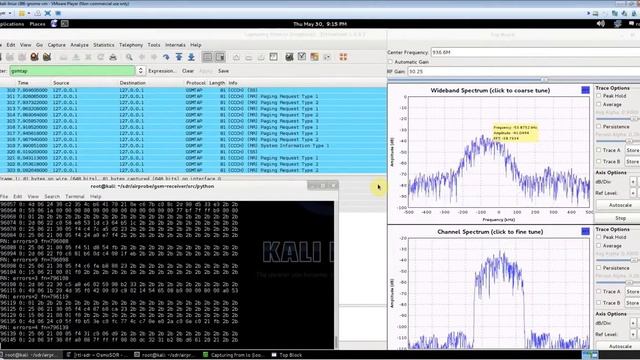Click the Normal size zoom toolbar icon
The height and width of the screenshot is (360, 640).
pos(261,57)
